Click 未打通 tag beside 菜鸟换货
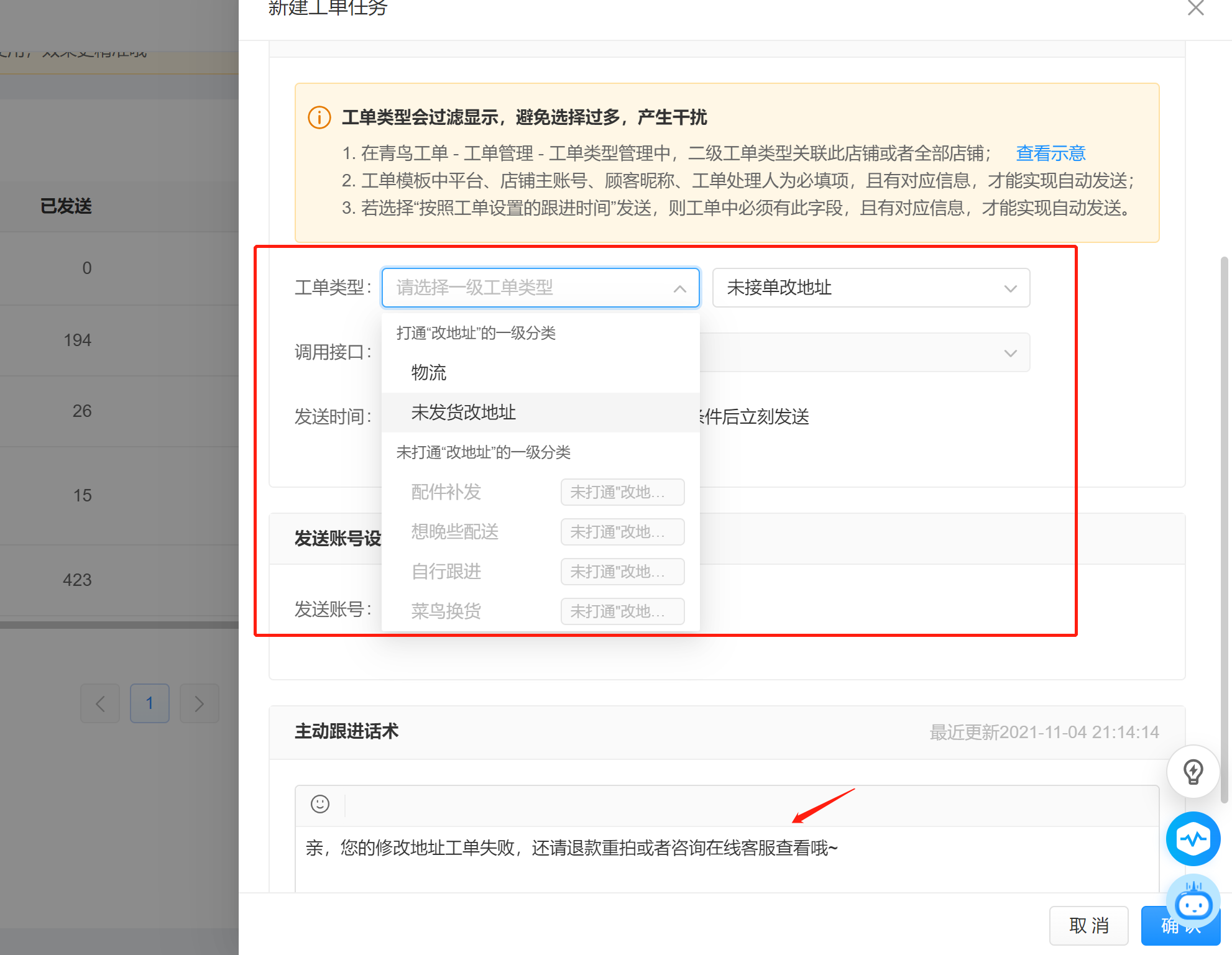This screenshot has width=1232, height=955. tap(622, 611)
